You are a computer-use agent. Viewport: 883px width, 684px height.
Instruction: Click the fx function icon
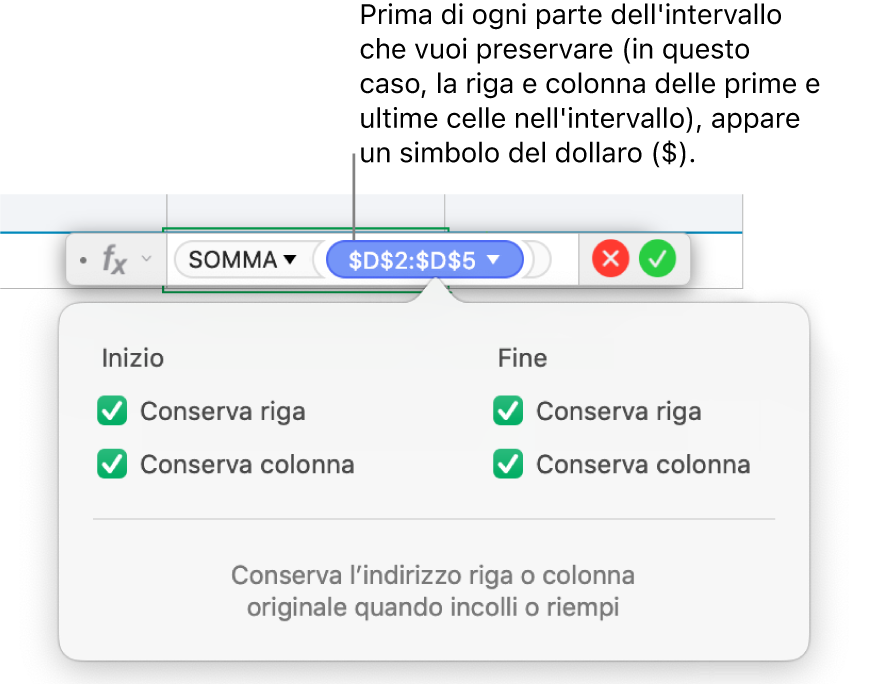[115, 261]
